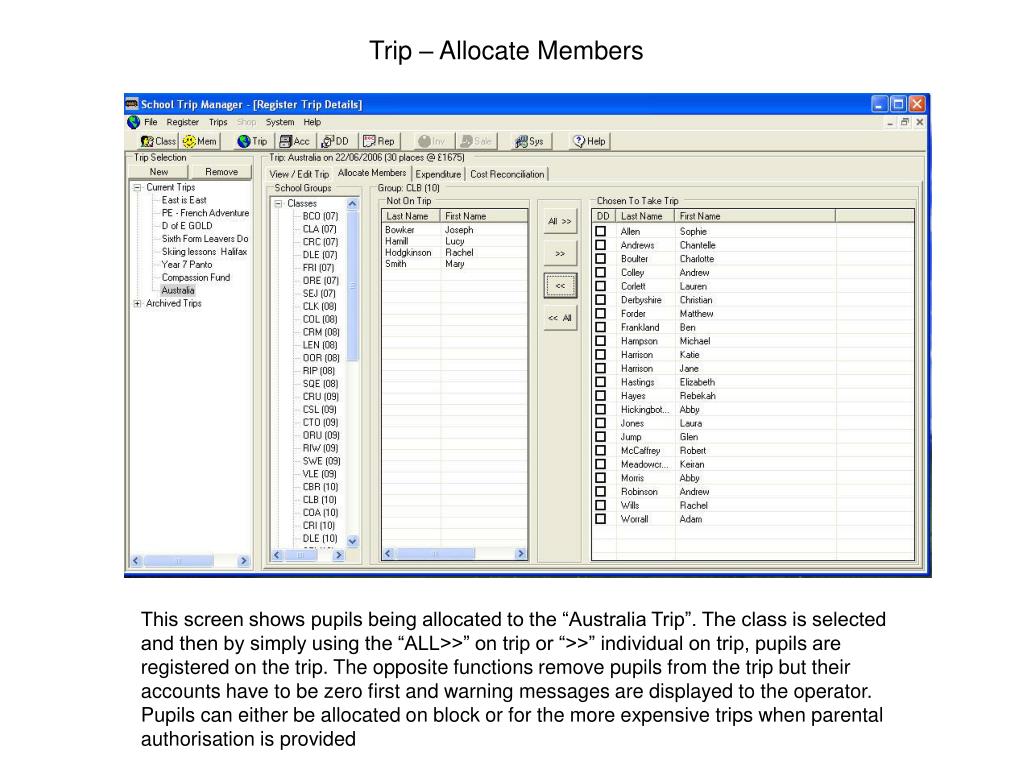Collapse the Current Trips tree node

pyautogui.click(x=137, y=187)
